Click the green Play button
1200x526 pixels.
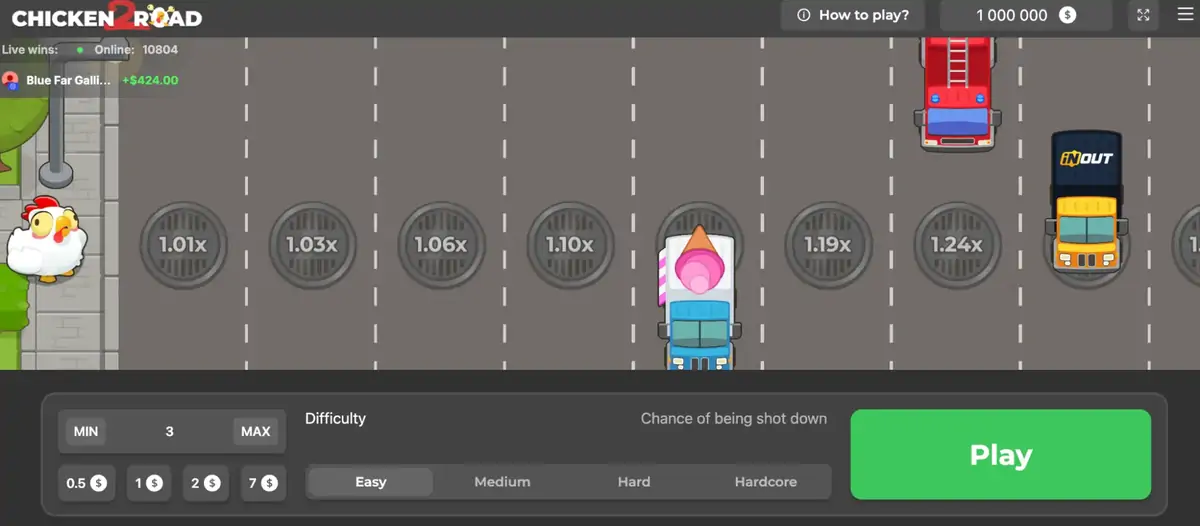[x=1001, y=455]
